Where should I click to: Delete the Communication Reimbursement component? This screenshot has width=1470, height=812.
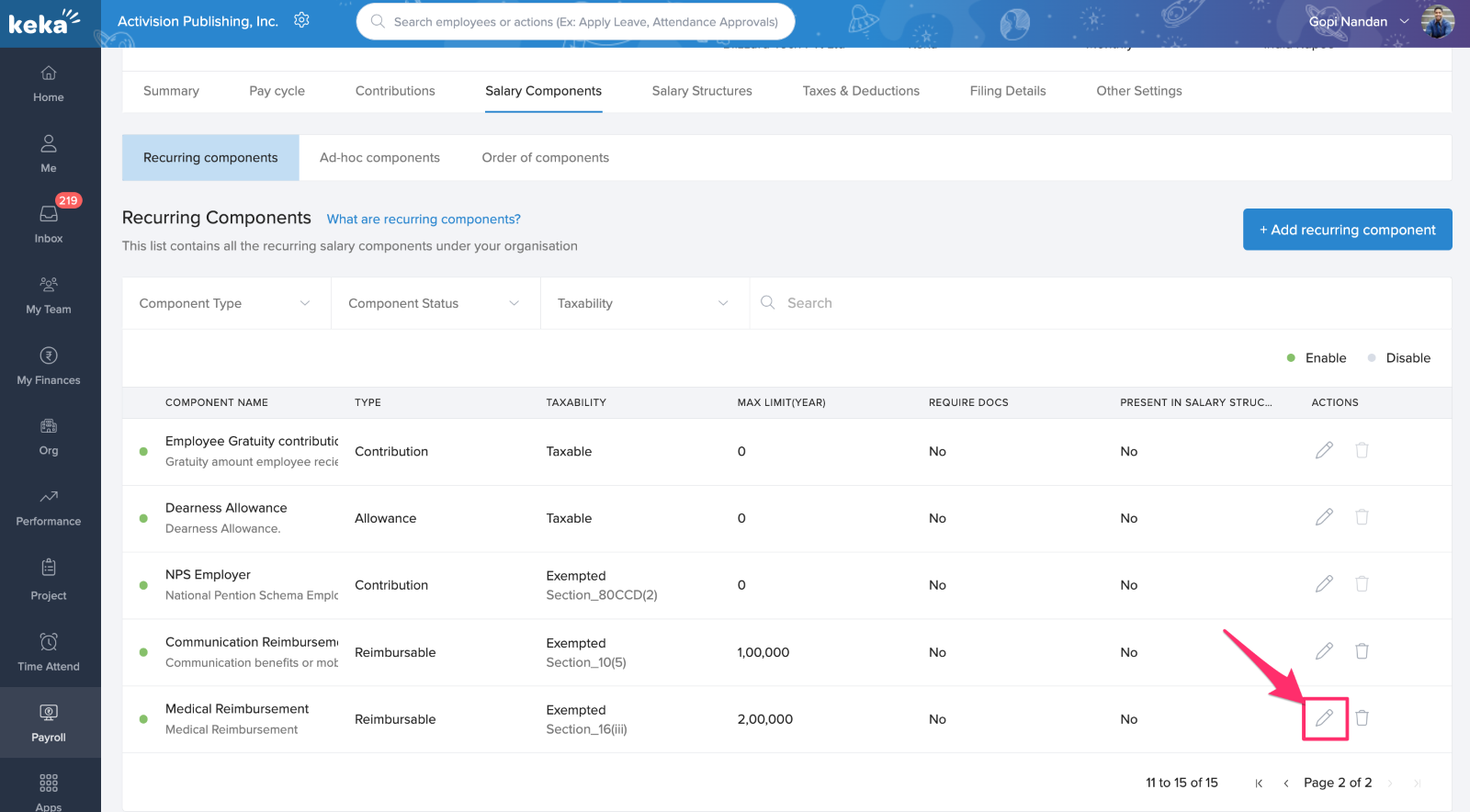point(1362,651)
